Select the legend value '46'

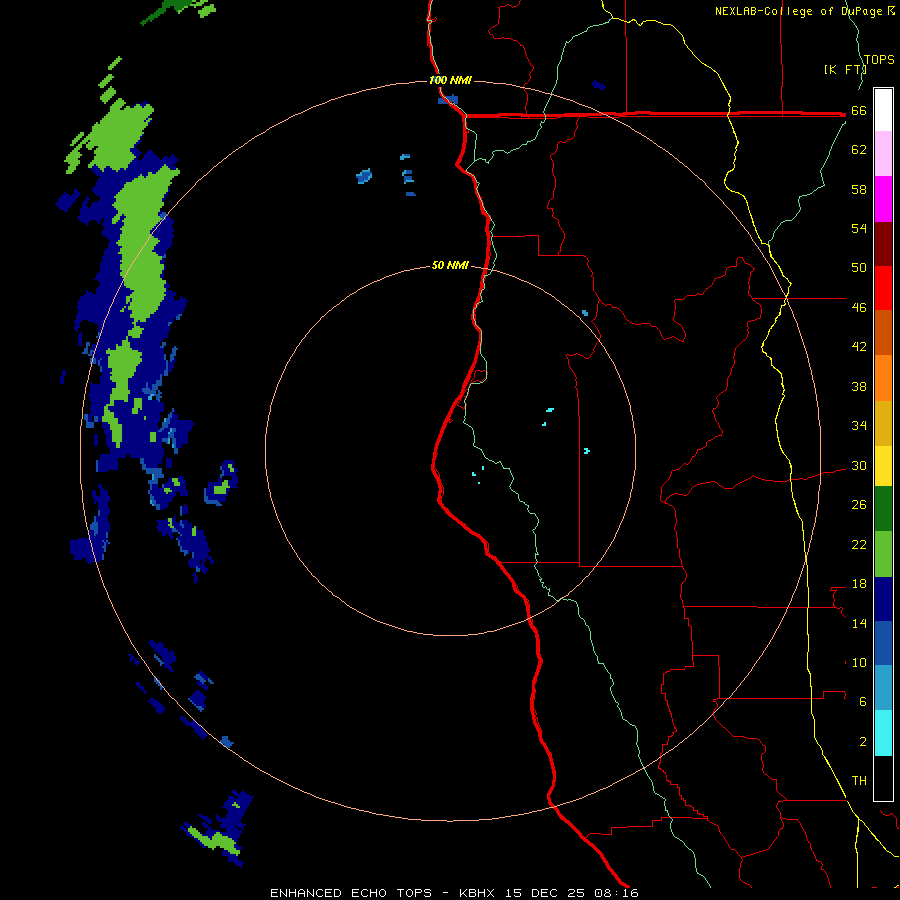(x=859, y=308)
